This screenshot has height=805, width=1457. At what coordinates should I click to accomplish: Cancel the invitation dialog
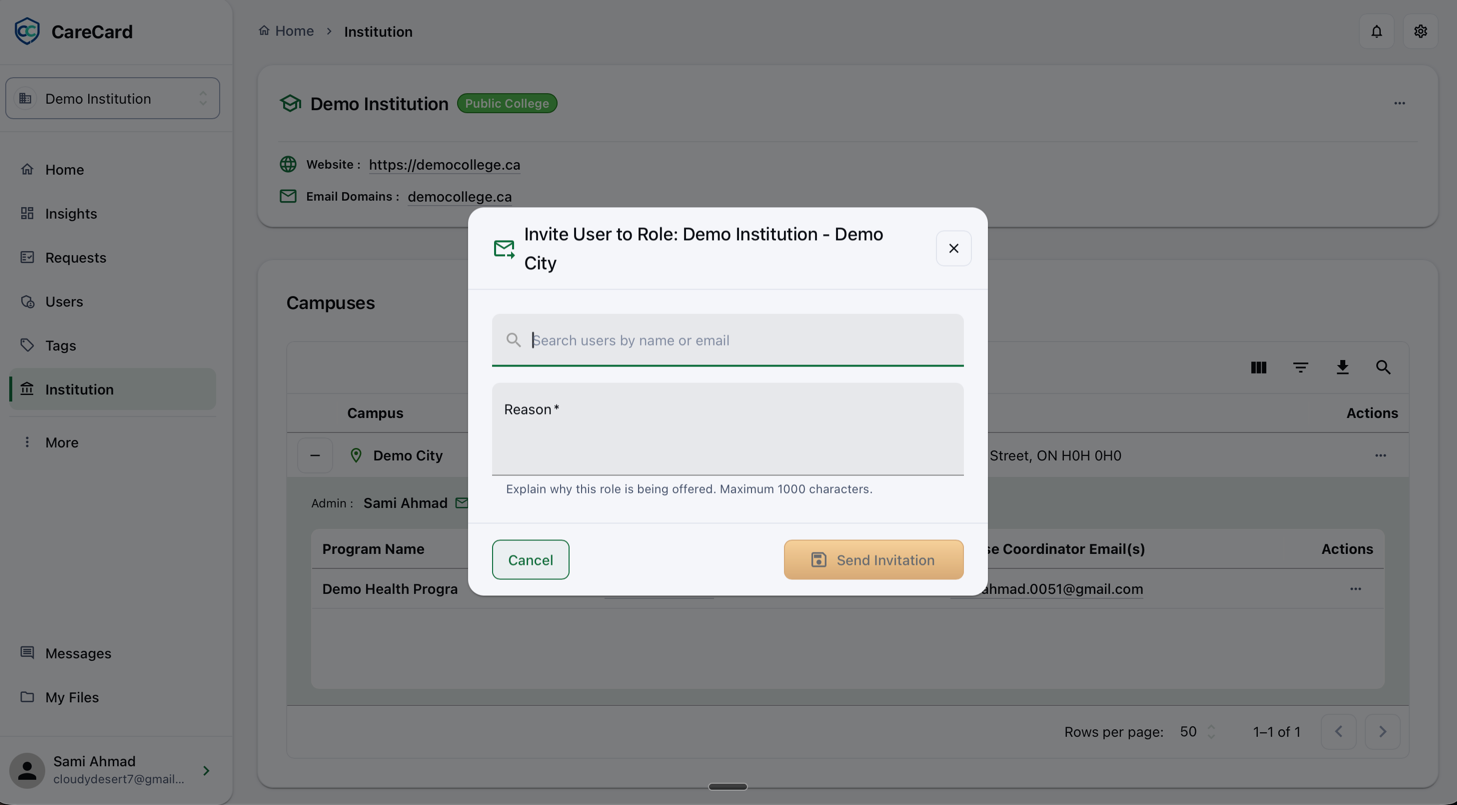coord(531,560)
